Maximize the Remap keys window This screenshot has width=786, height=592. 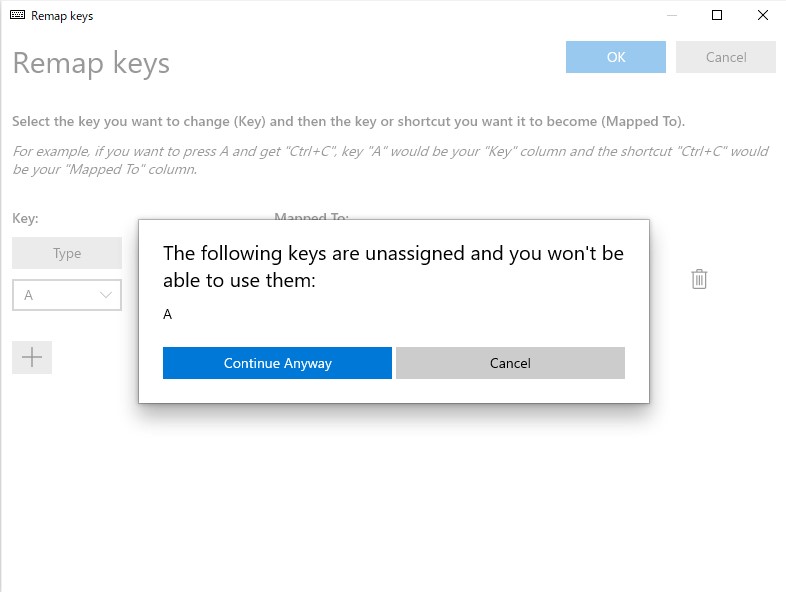tap(717, 16)
